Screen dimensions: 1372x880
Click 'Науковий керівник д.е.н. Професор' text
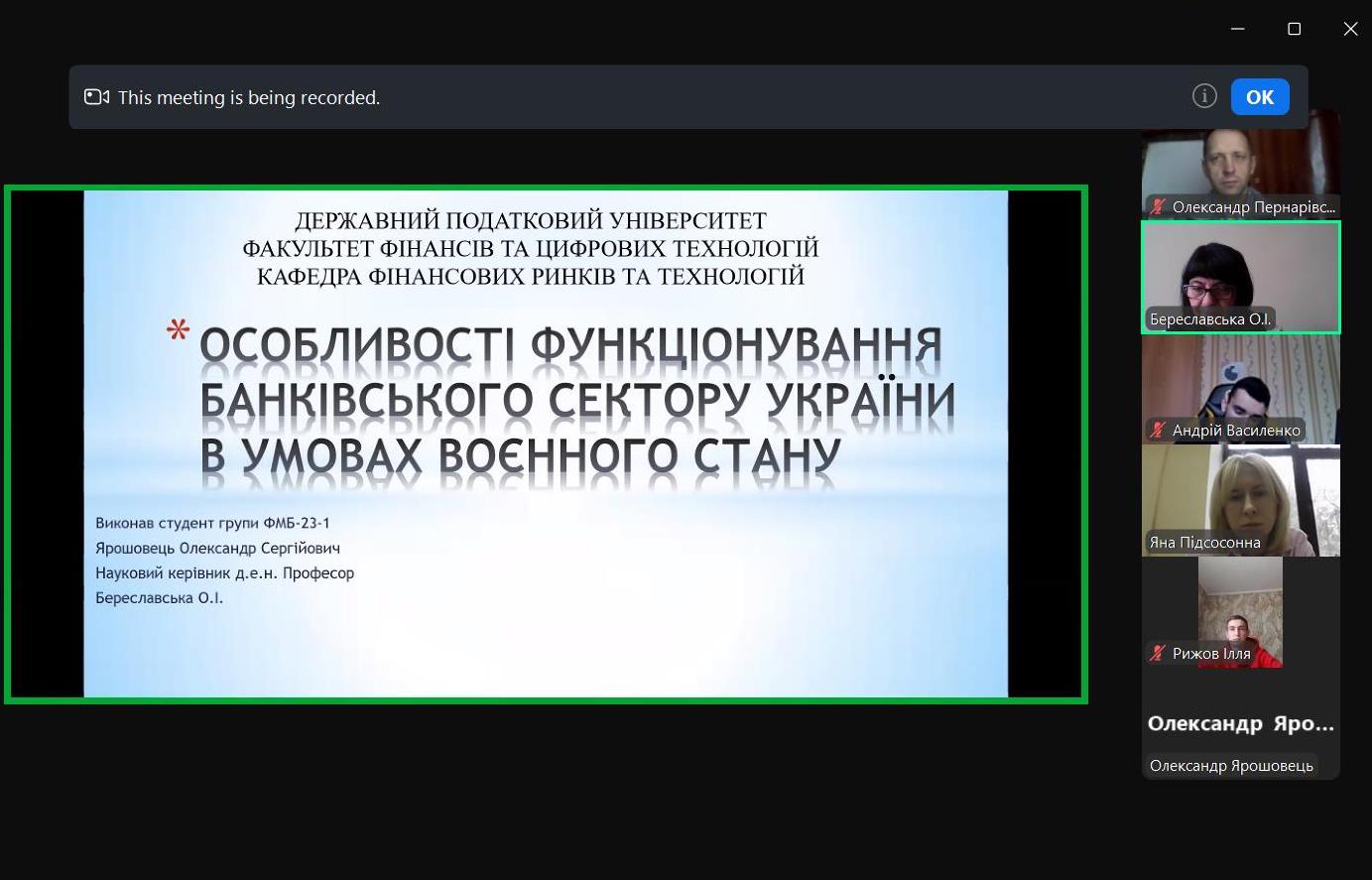click(x=224, y=572)
